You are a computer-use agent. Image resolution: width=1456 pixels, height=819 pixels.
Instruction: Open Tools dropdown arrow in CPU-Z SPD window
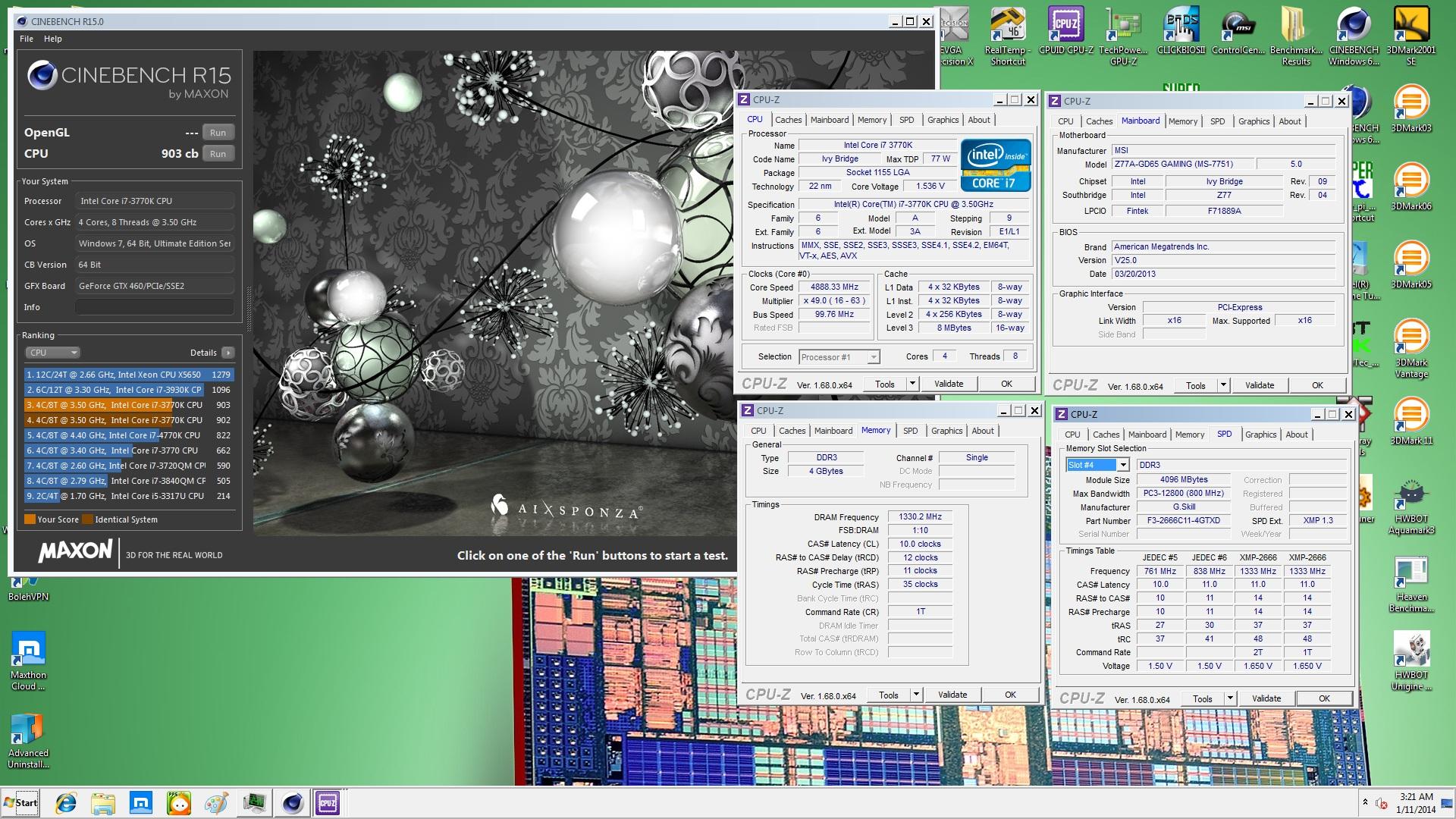pos(1230,698)
